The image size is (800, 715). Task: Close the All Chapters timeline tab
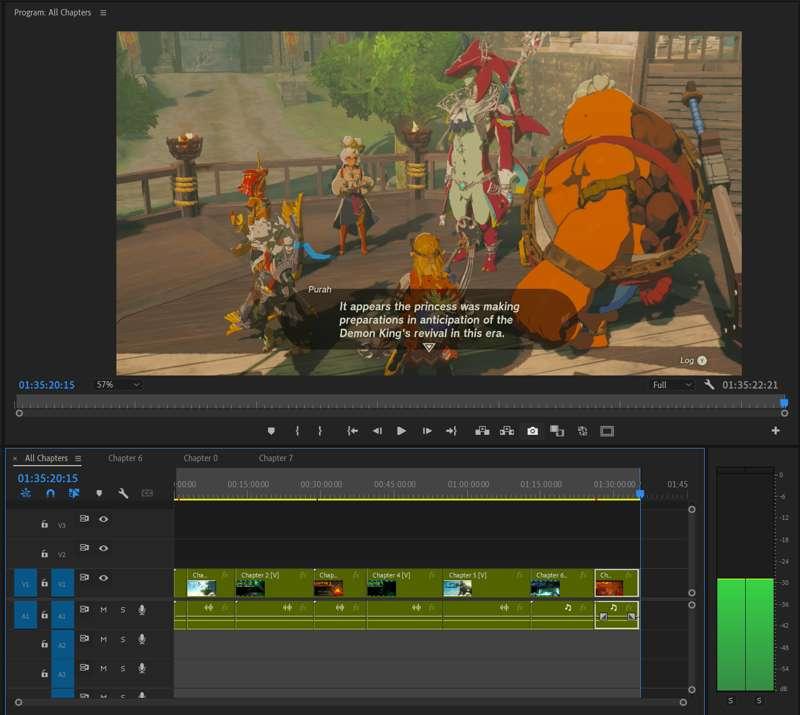pyautogui.click(x=15, y=458)
